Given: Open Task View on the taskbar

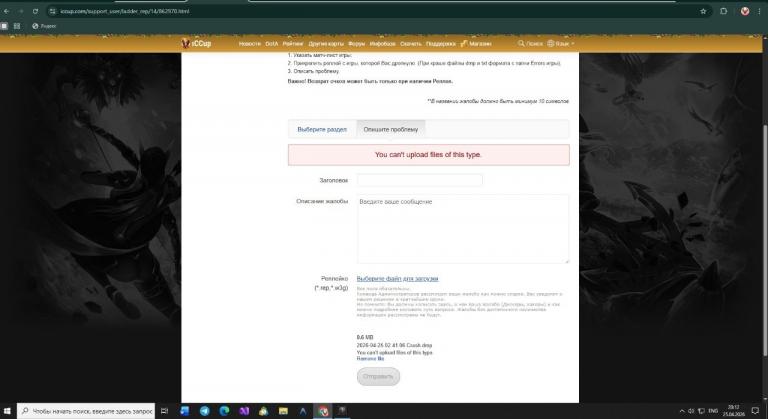Looking at the screenshot, I should [x=165, y=411].
